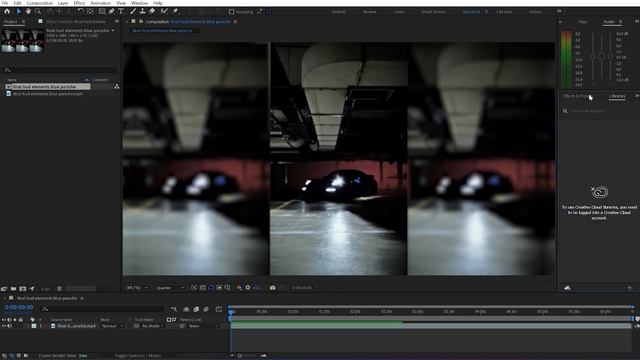Viewport: 640px width, 360px height.
Task: Expand the workspace overflow chevron in top bar
Action: [559, 11]
